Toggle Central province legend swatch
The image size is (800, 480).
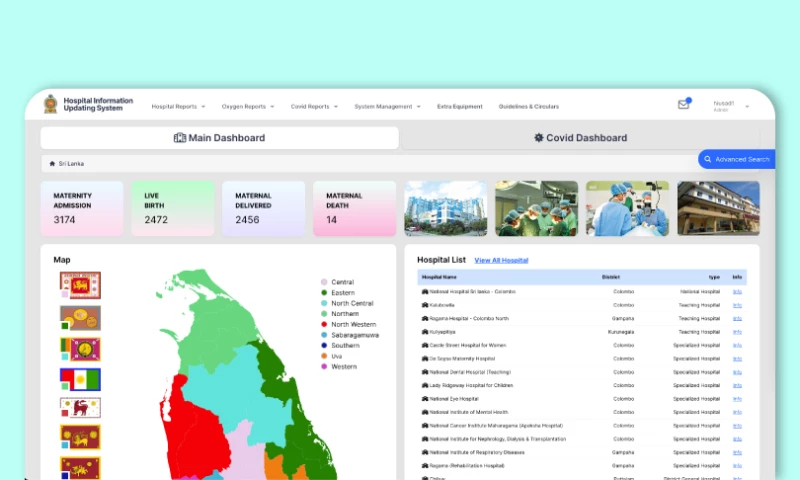(324, 282)
